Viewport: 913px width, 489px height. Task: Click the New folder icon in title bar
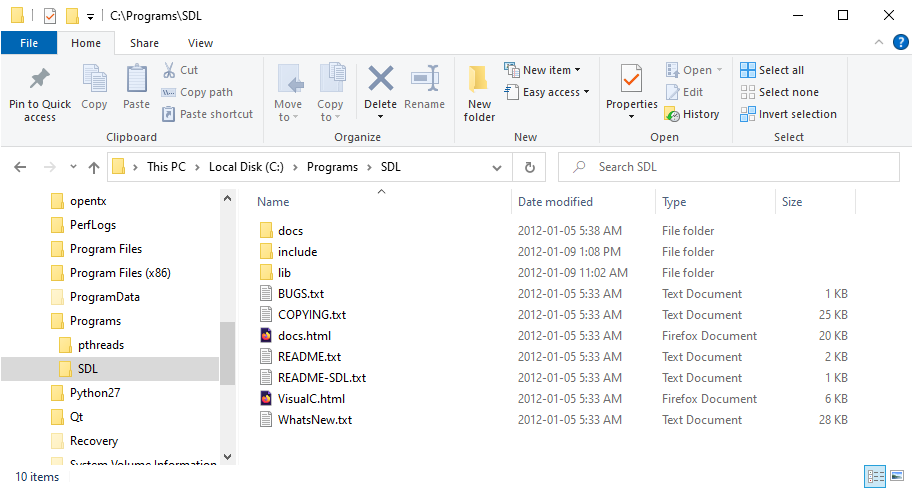point(72,16)
